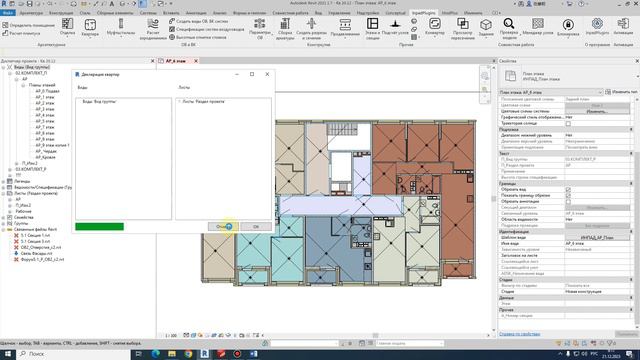The width and height of the screenshot is (640, 360).
Task: Toggle the Траектория солнца checkbox
Action: (568, 123)
